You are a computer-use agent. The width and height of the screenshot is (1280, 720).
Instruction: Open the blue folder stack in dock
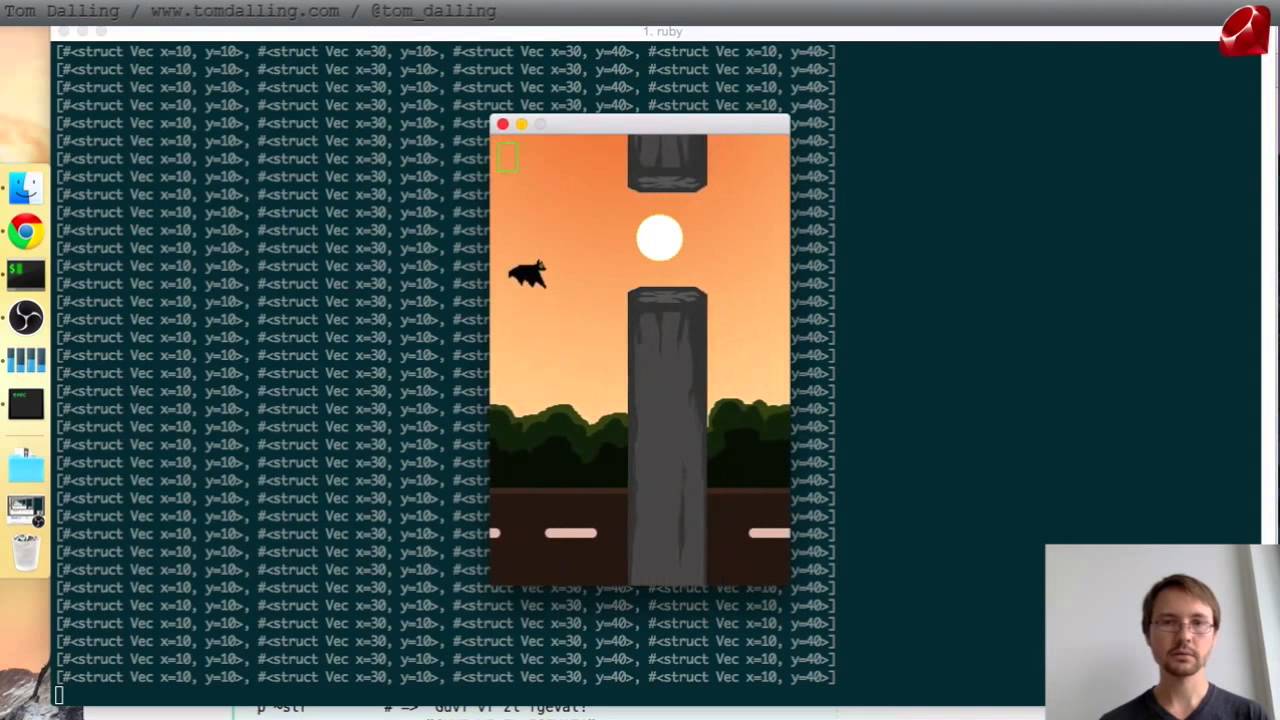click(x=26, y=466)
